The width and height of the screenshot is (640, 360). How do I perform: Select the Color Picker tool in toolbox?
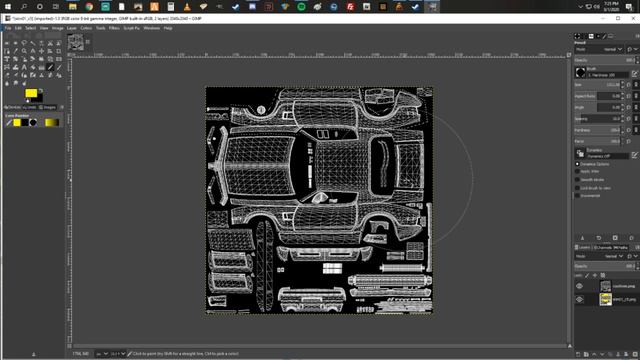pos(16,51)
